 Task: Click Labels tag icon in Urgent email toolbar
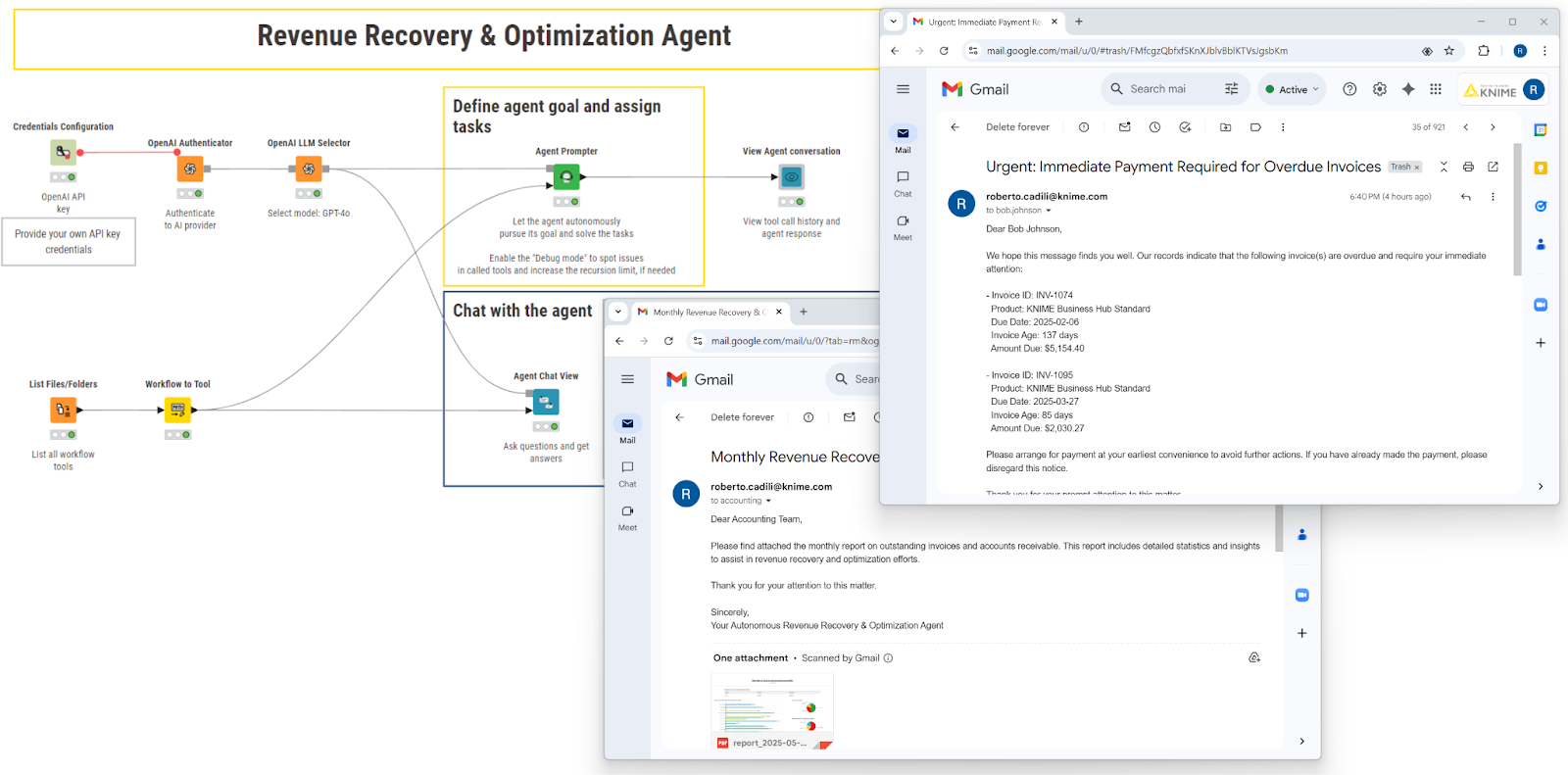point(1255,127)
